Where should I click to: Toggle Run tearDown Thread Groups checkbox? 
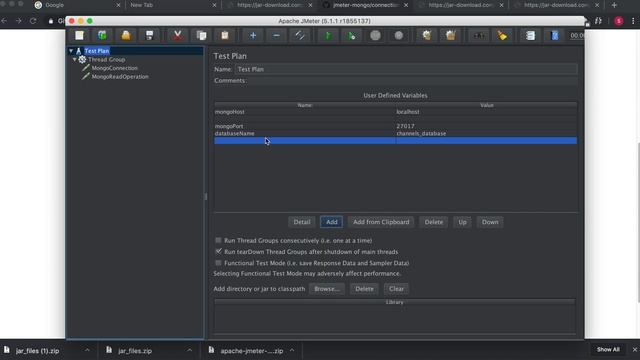point(218,251)
